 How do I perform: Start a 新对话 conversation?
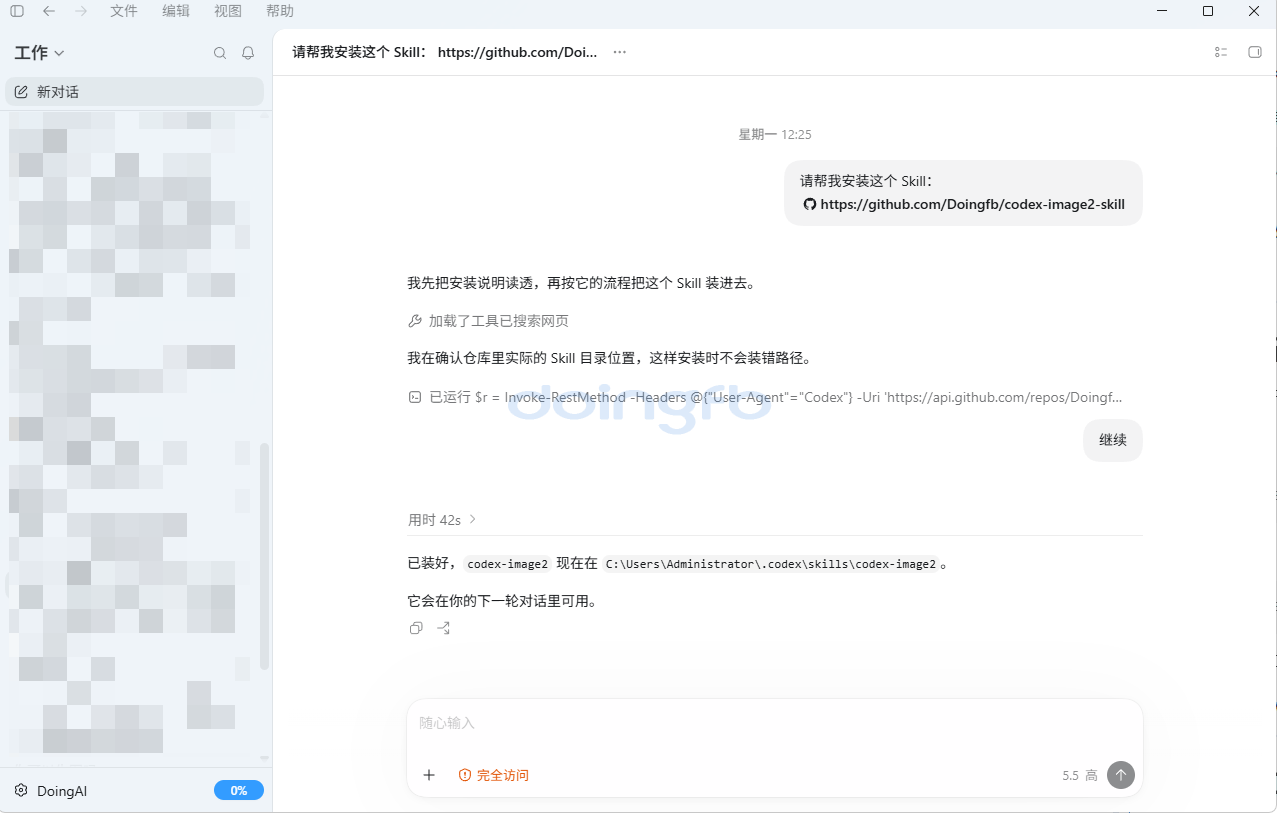click(135, 92)
